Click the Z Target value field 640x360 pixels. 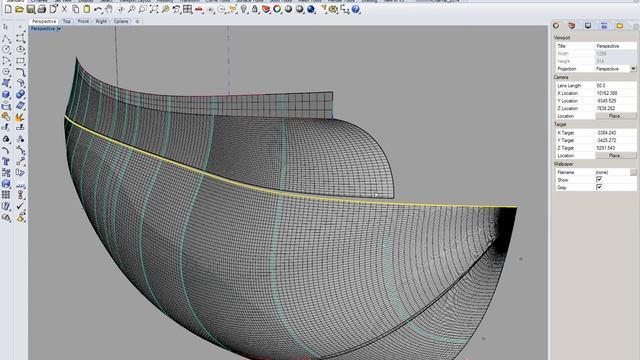(616, 148)
